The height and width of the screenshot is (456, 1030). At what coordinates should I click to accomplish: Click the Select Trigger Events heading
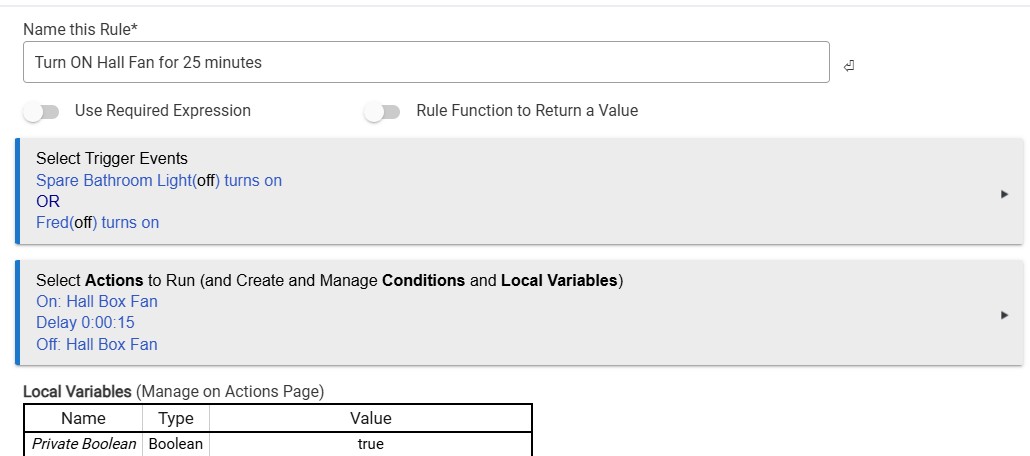click(x=112, y=158)
